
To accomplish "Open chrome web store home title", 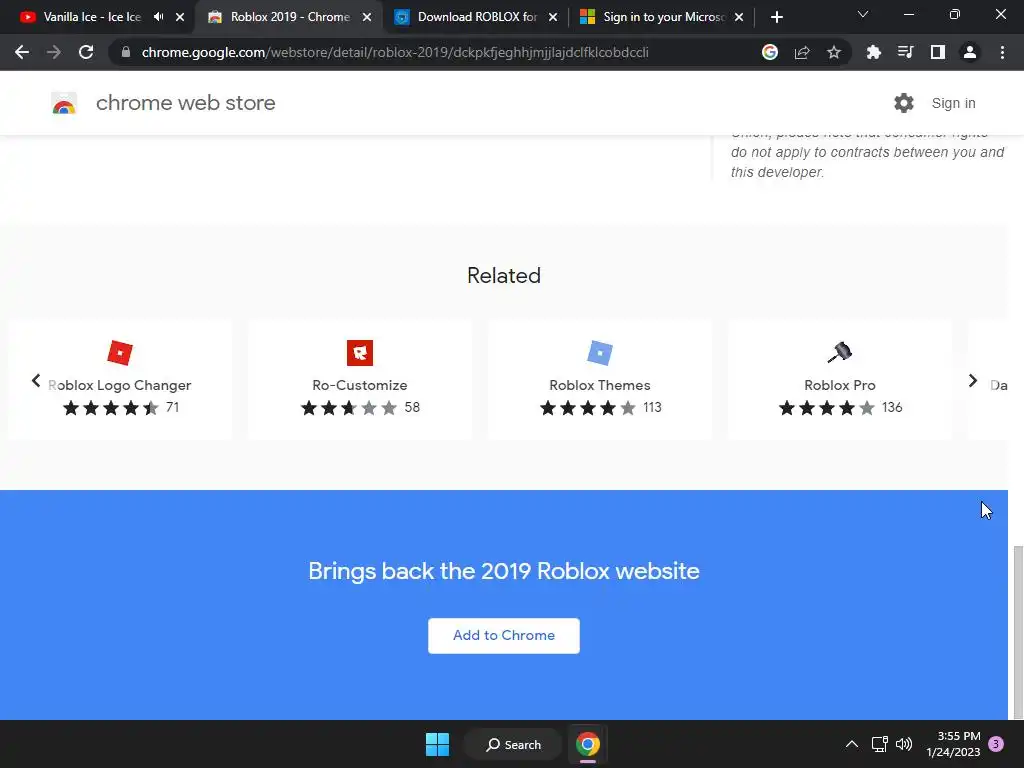I will coord(185,103).
